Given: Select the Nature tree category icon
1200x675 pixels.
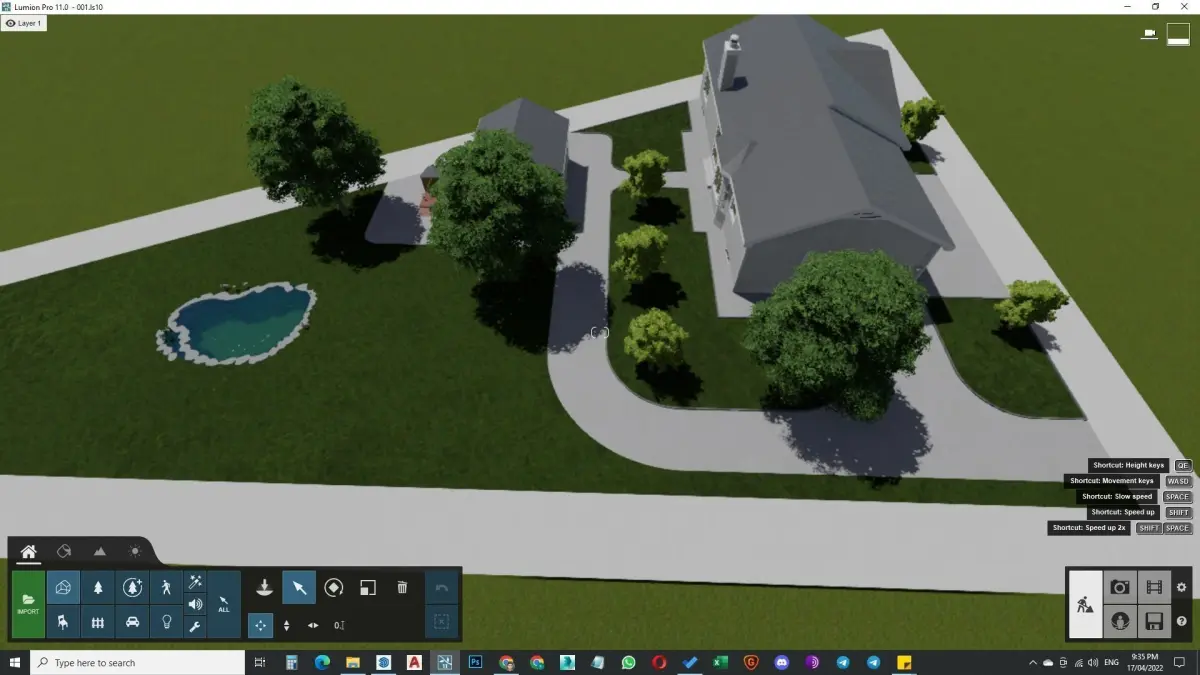Looking at the screenshot, I should pos(98,587).
